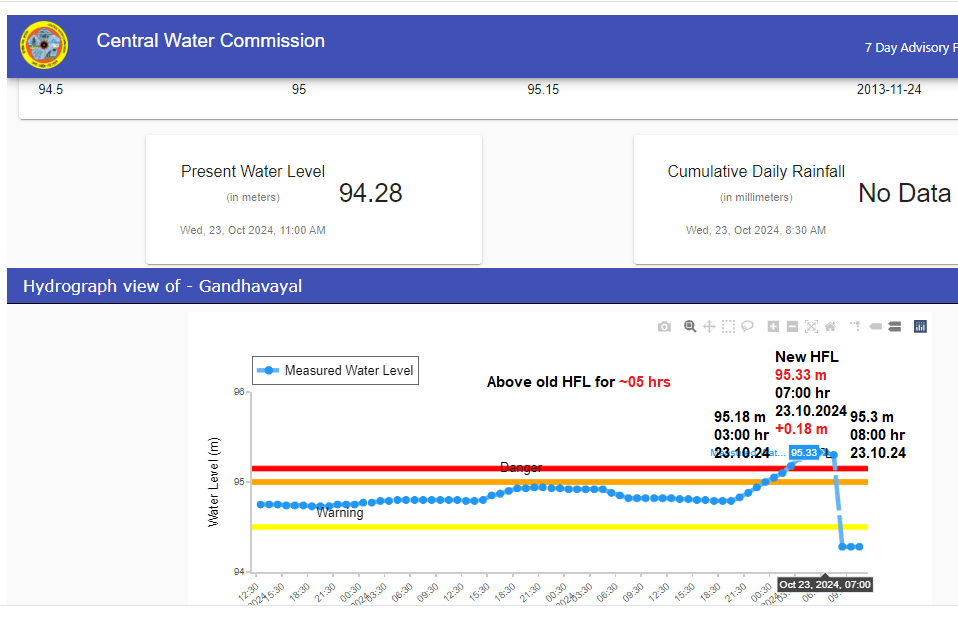The height and width of the screenshot is (632, 958).
Task: Enable compare data on hover
Action: [x=894, y=326]
